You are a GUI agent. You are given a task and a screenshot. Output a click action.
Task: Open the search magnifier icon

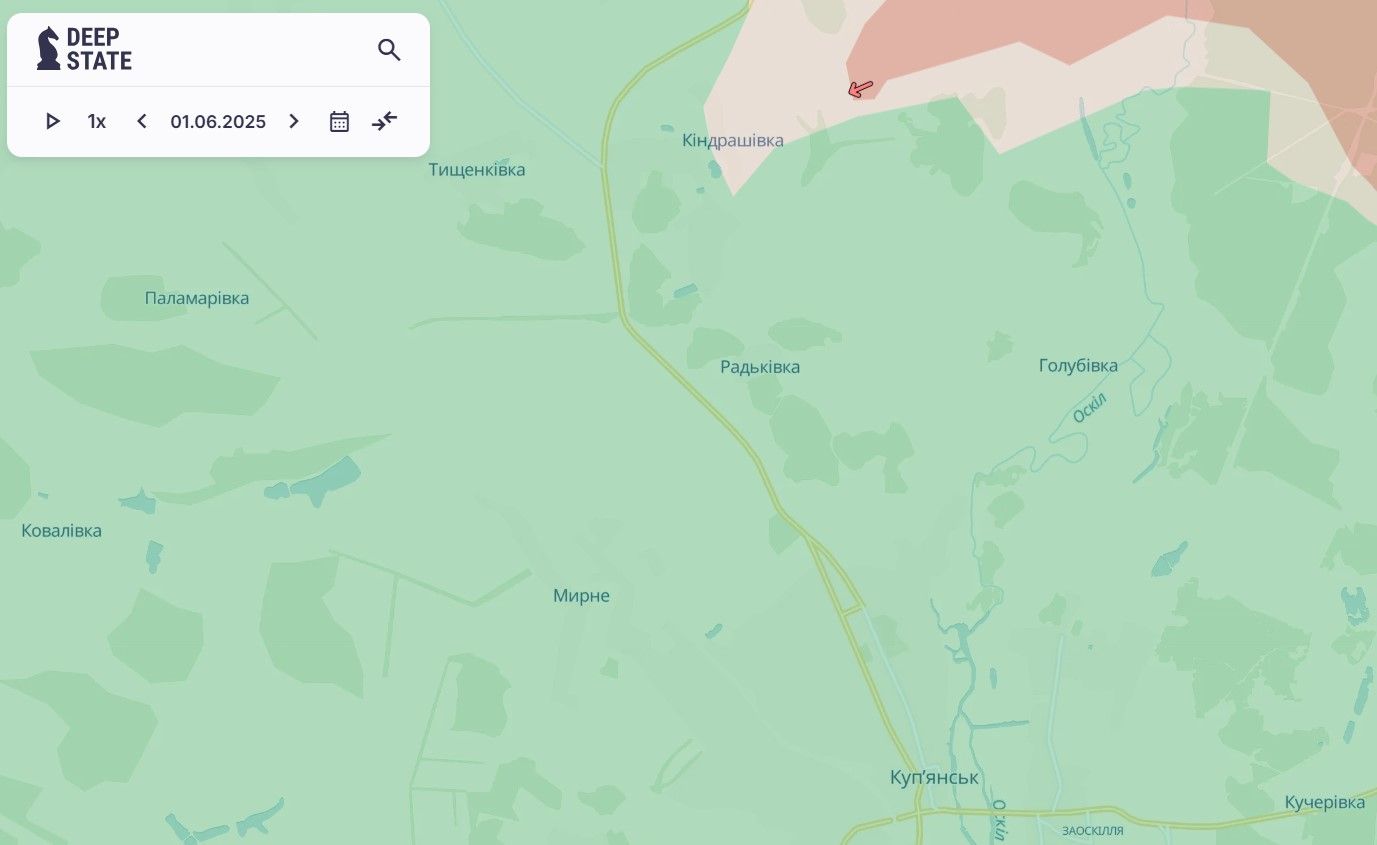389,50
